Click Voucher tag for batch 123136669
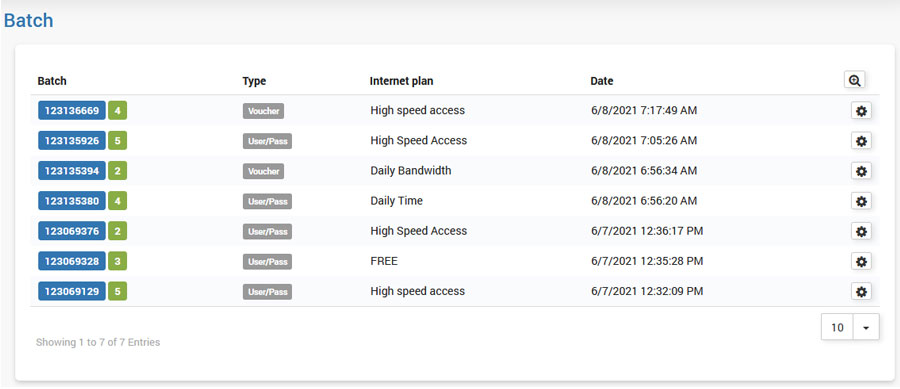This screenshot has width=900, height=389. [x=263, y=111]
